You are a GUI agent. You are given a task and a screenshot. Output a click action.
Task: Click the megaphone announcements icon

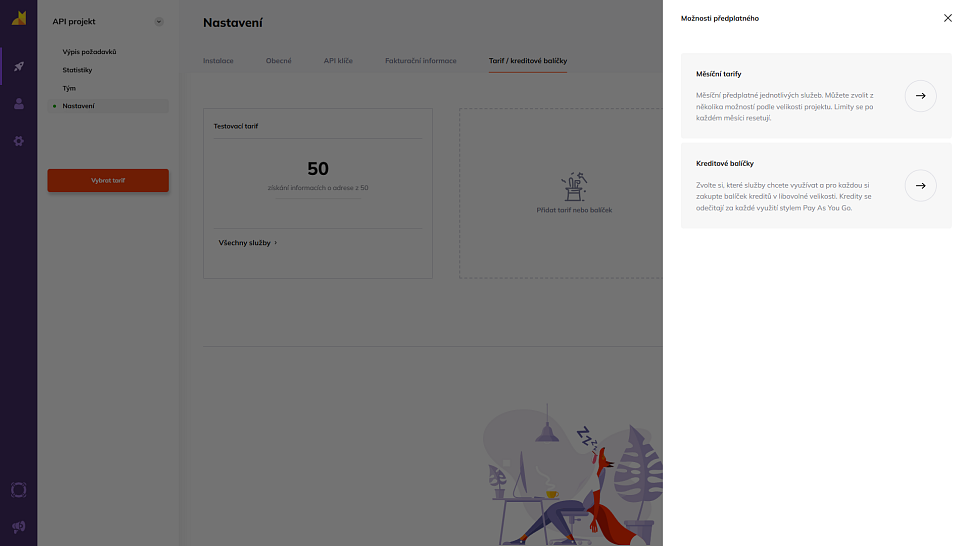tap(18, 526)
